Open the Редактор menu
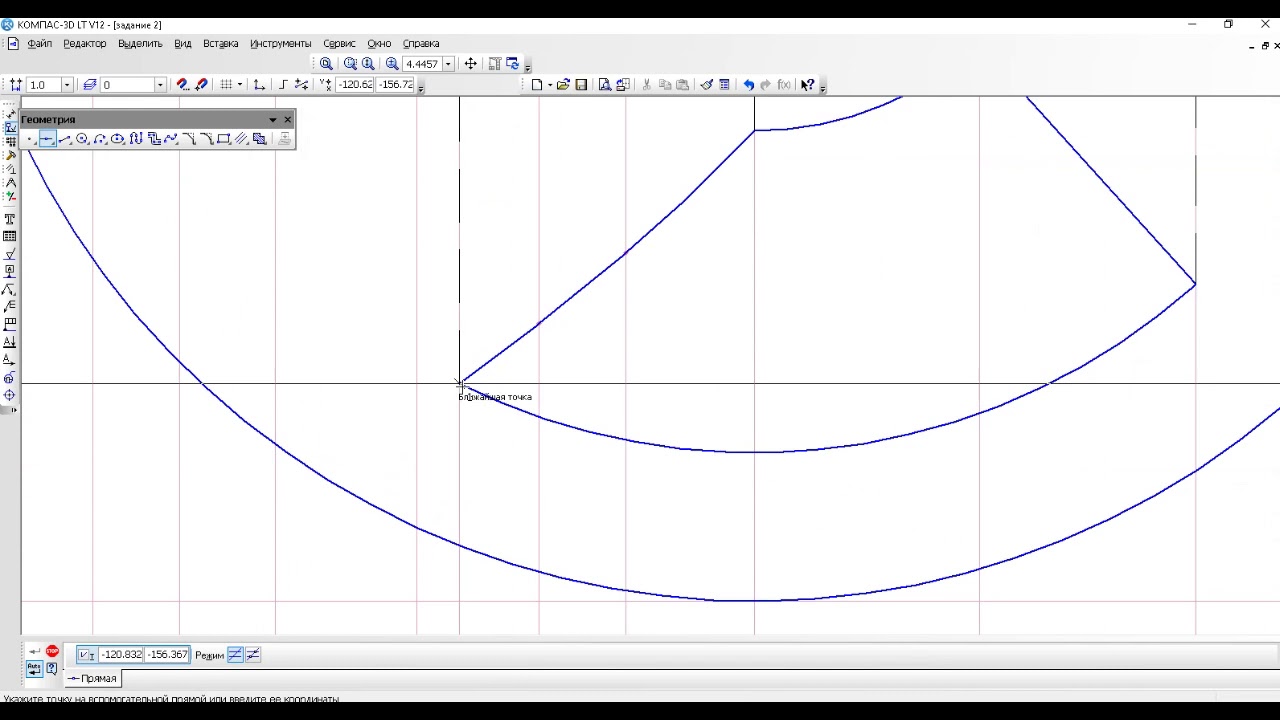The image size is (1280, 720). 84,44
